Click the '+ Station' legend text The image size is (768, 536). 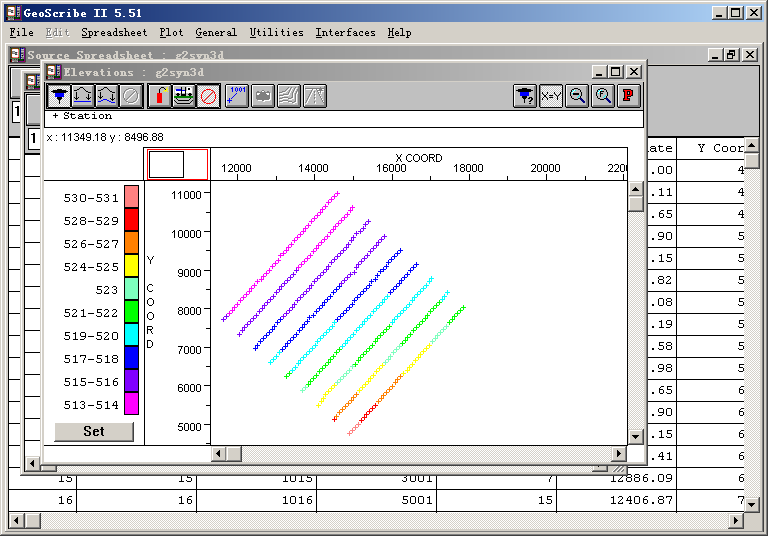pyautogui.click(x=82, y=116)
